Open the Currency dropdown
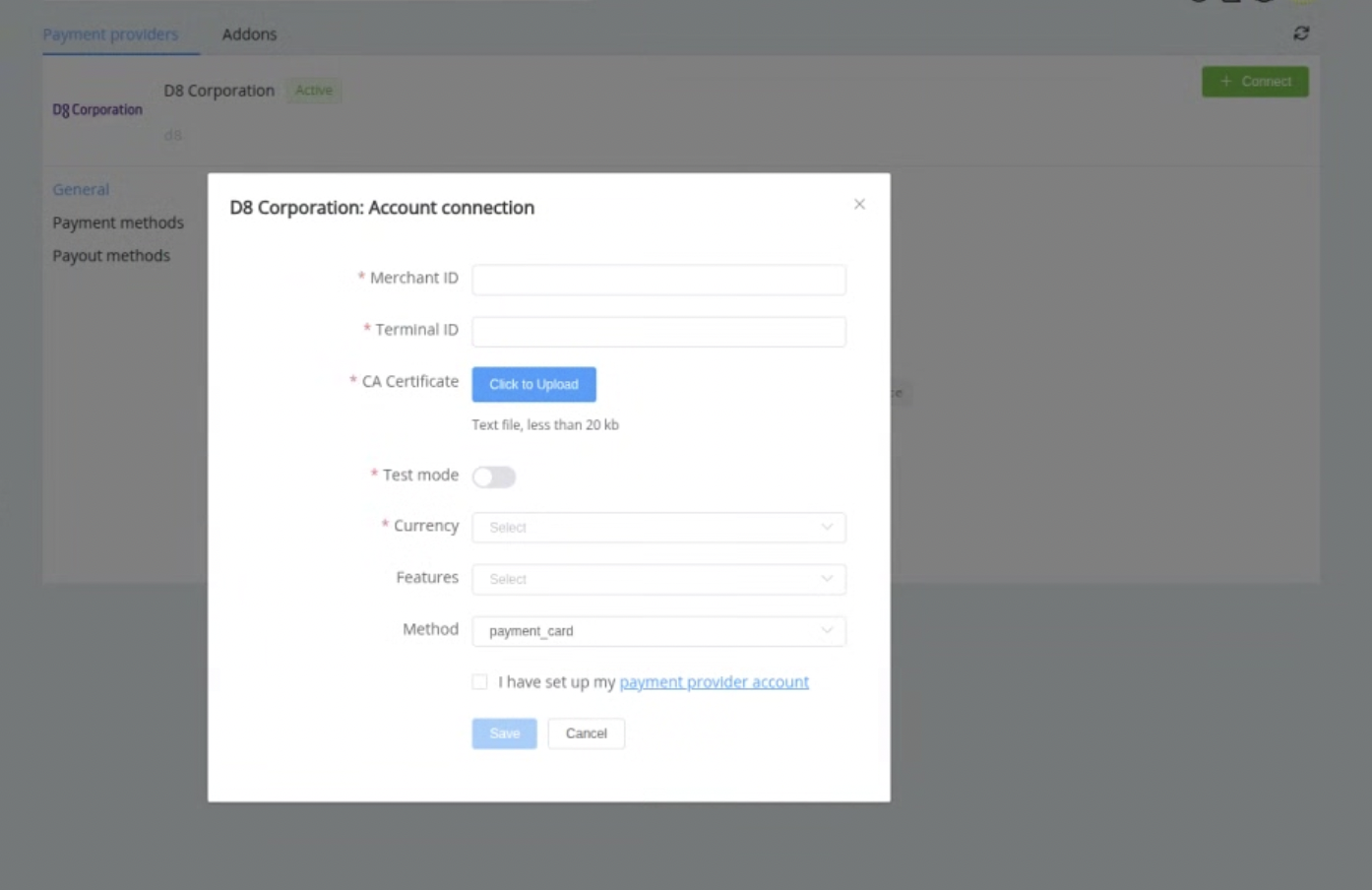This screenshot has height=890, width=1372. [658, 528]
